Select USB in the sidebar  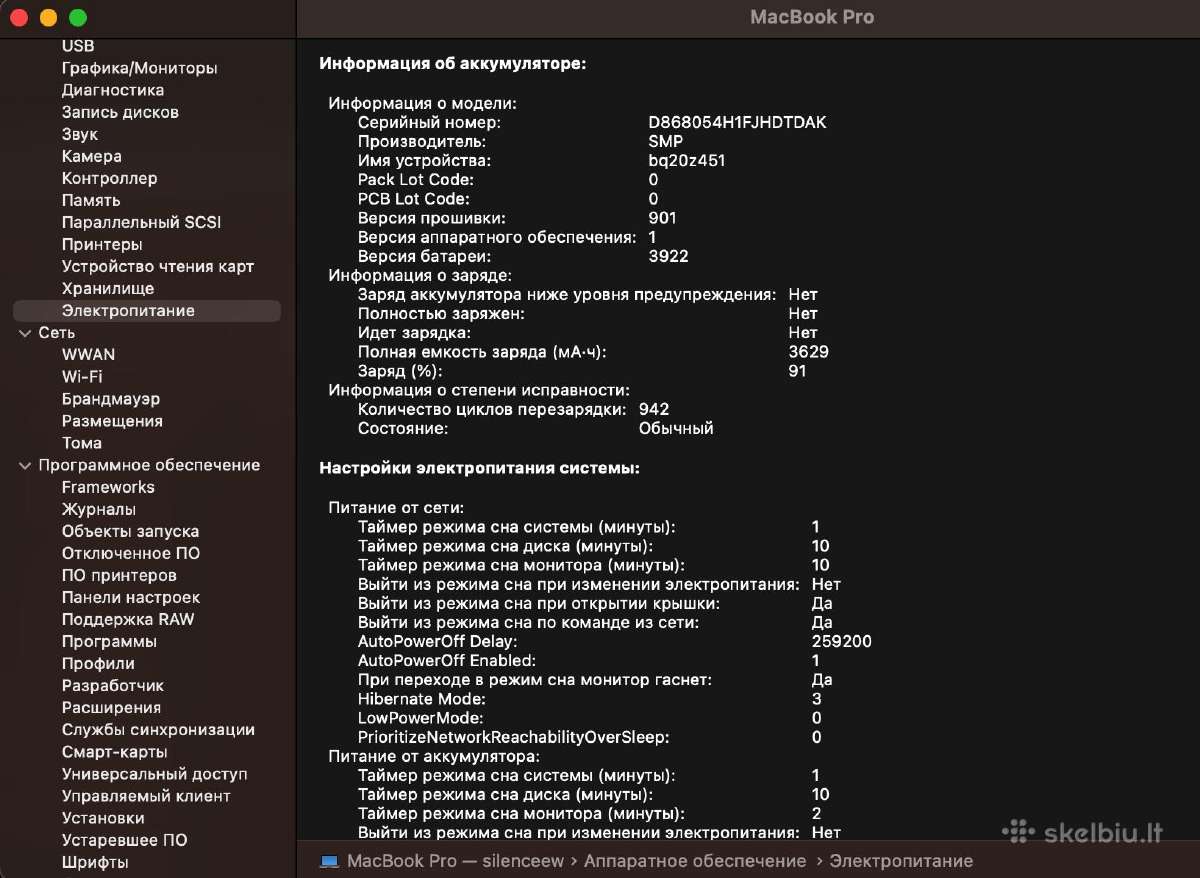pos(78,46)
